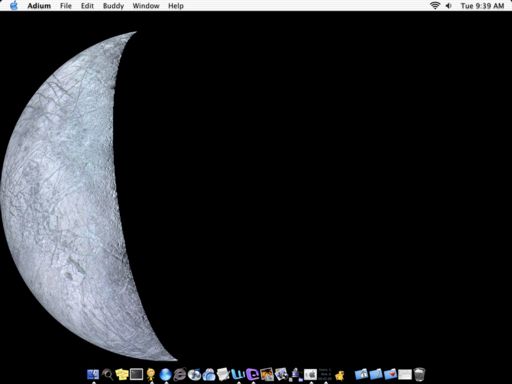The height and width of the screenshot is (384, 512).
Task: Open the Trash in the dock
Action: pyautogui.click(x=419, y=374)
